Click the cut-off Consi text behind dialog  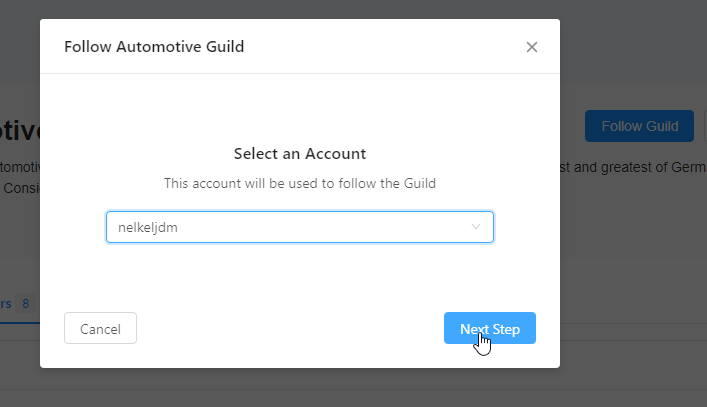(22, 188)
